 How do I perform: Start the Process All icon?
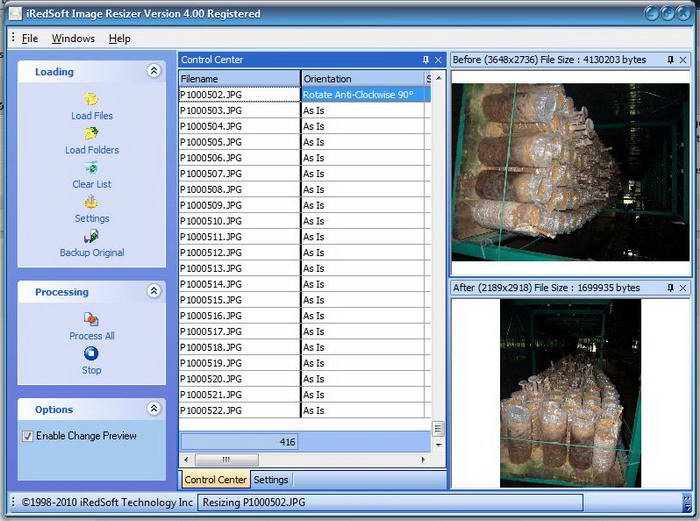(x=91, y=320)
